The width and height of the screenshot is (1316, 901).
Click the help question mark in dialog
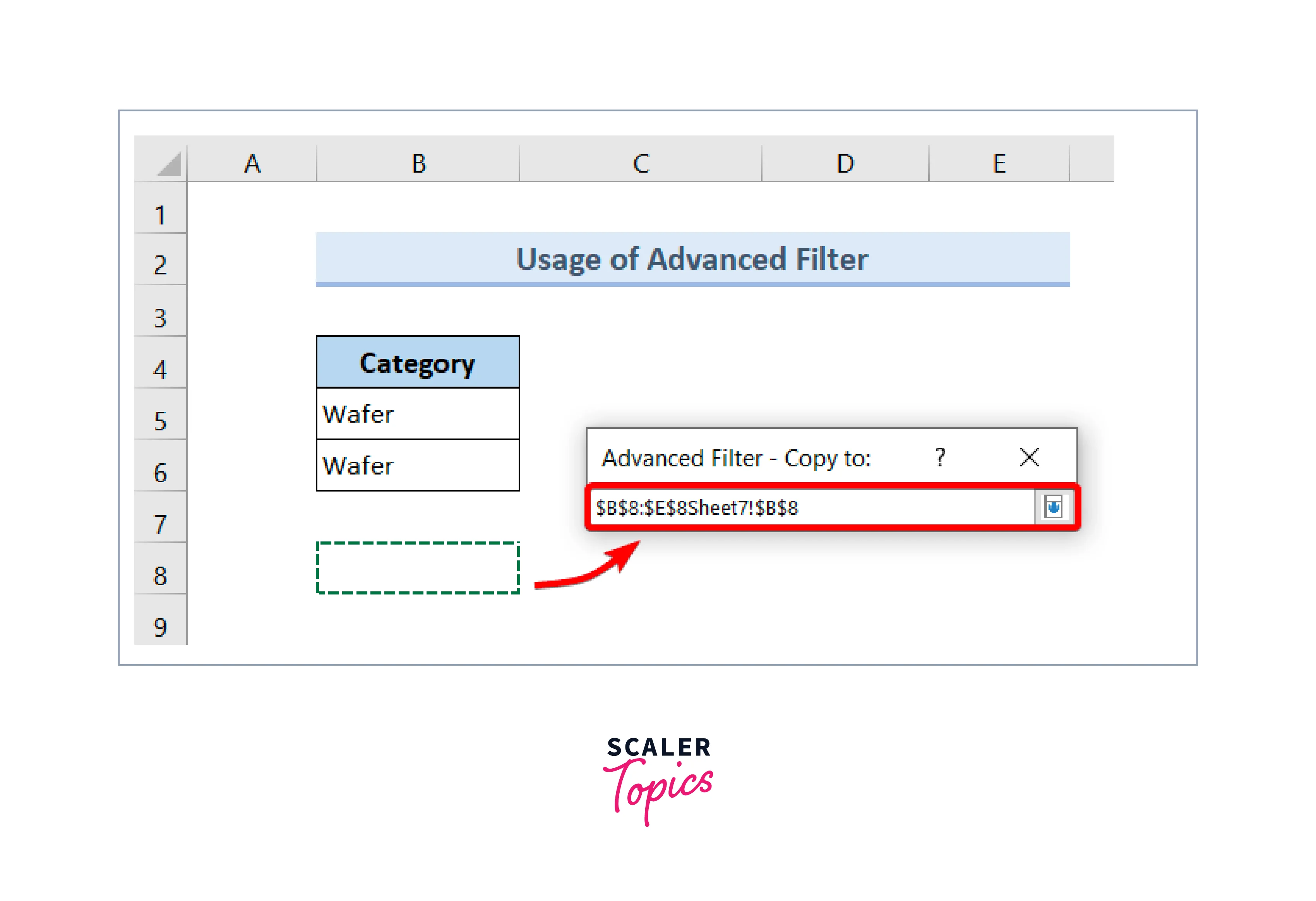coord(940,457)
